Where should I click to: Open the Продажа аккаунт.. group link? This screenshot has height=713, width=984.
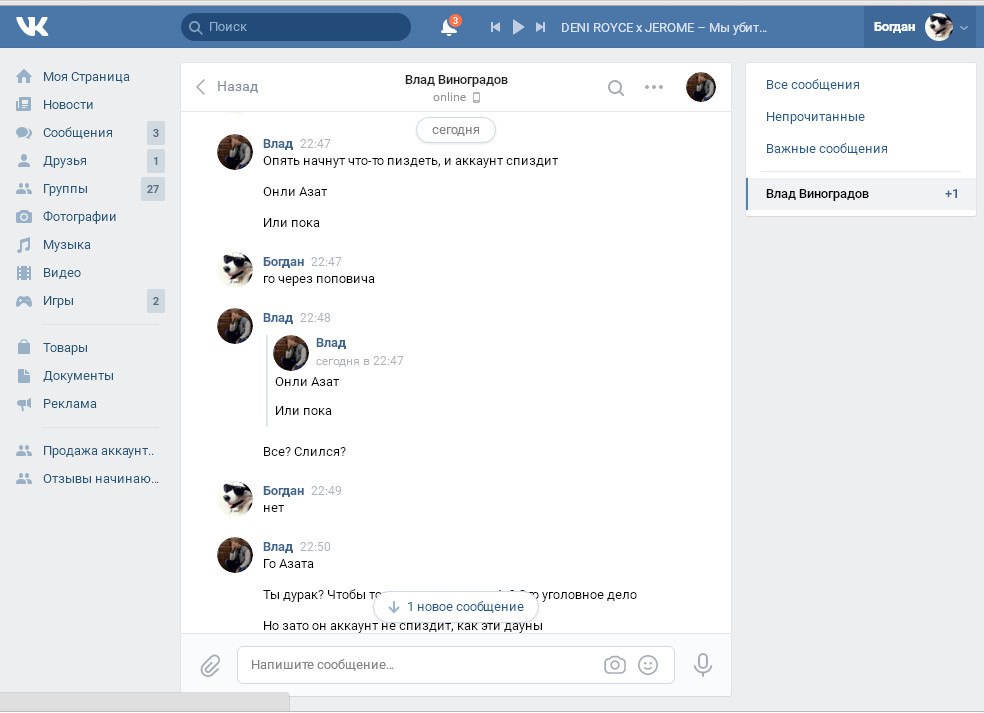pos(98,451)
